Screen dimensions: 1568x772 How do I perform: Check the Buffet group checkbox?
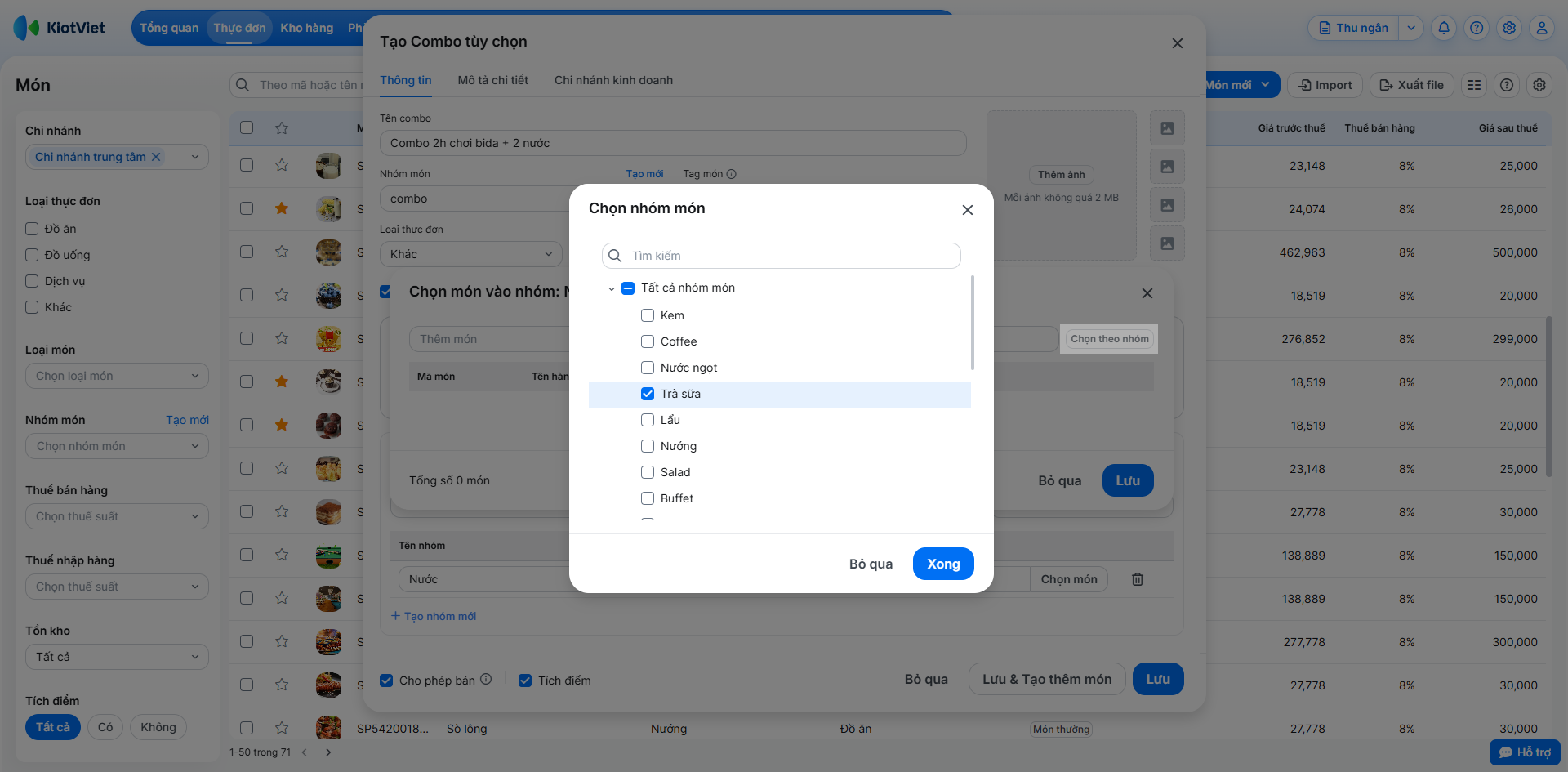tap(648, 498)
